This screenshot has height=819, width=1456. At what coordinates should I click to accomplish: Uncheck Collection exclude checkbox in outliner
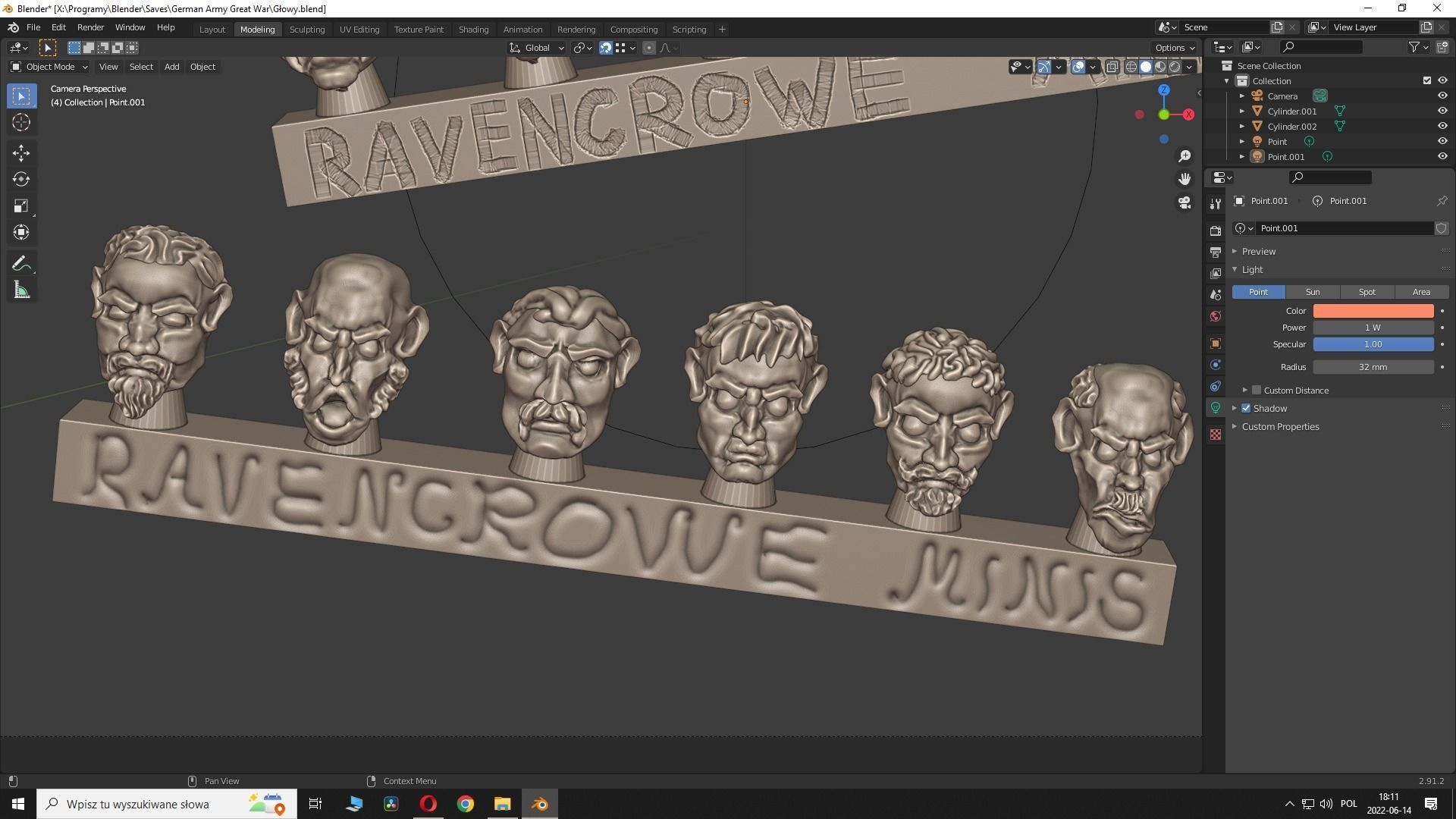1427,80
